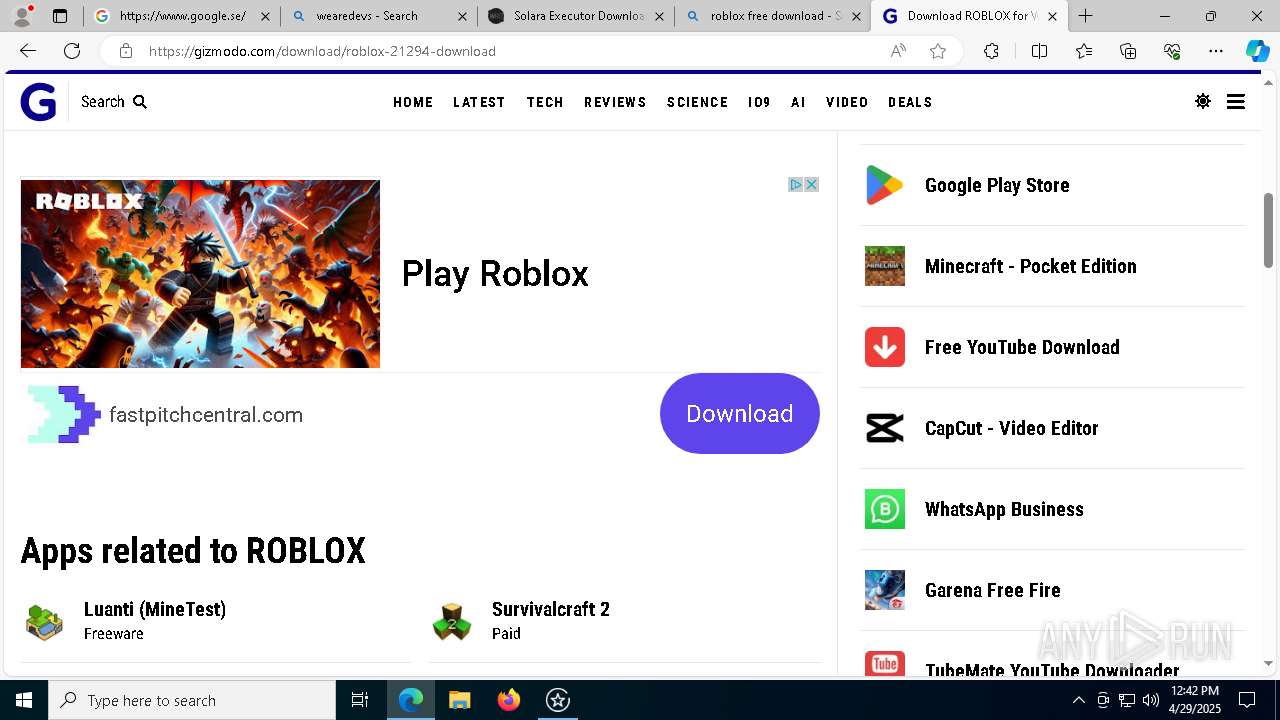Viewport: 1280px width, 720px height.
Task: Click the fastpitchcentral arrow logo
Action: tap(64, 414)
